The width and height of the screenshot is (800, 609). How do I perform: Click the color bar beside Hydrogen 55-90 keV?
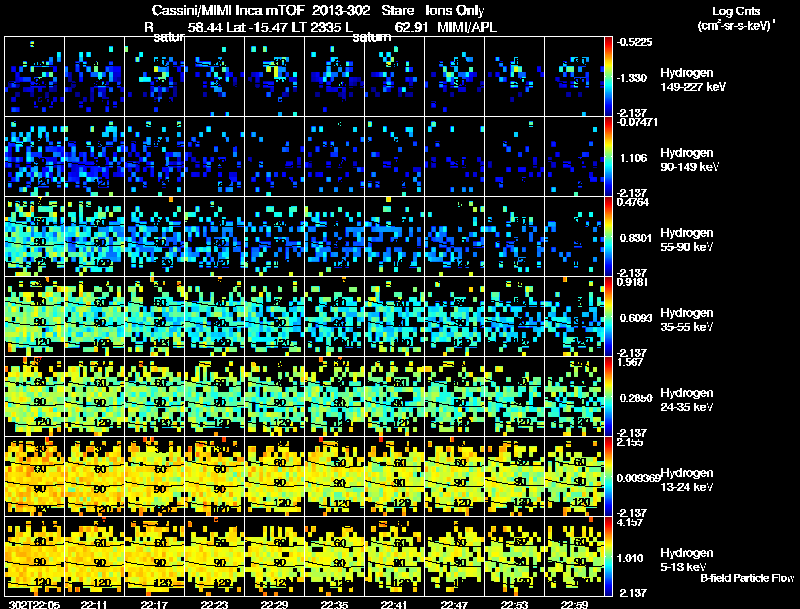point(608,237)
